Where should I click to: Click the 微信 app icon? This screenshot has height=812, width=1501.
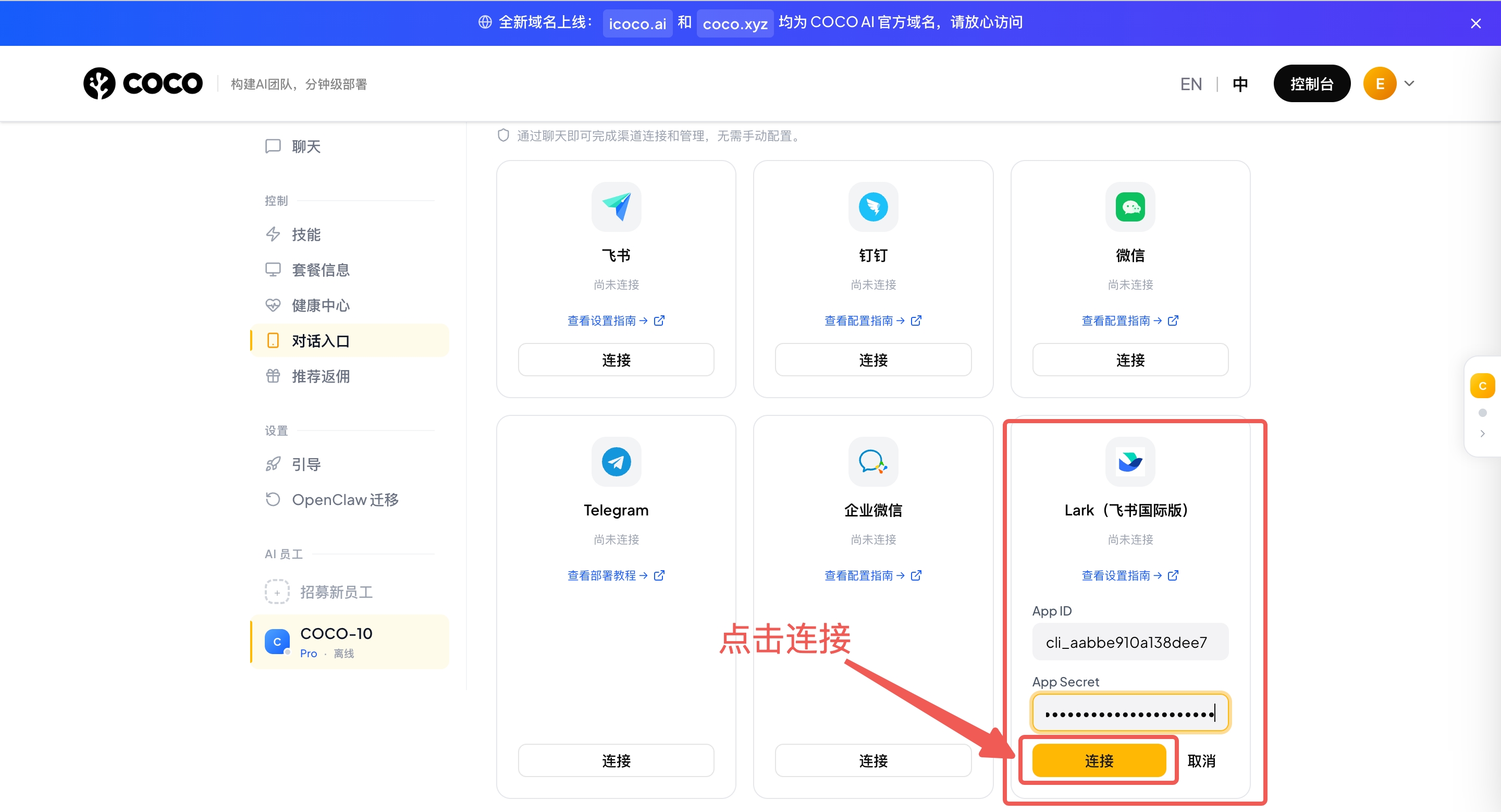(1130, 207)
